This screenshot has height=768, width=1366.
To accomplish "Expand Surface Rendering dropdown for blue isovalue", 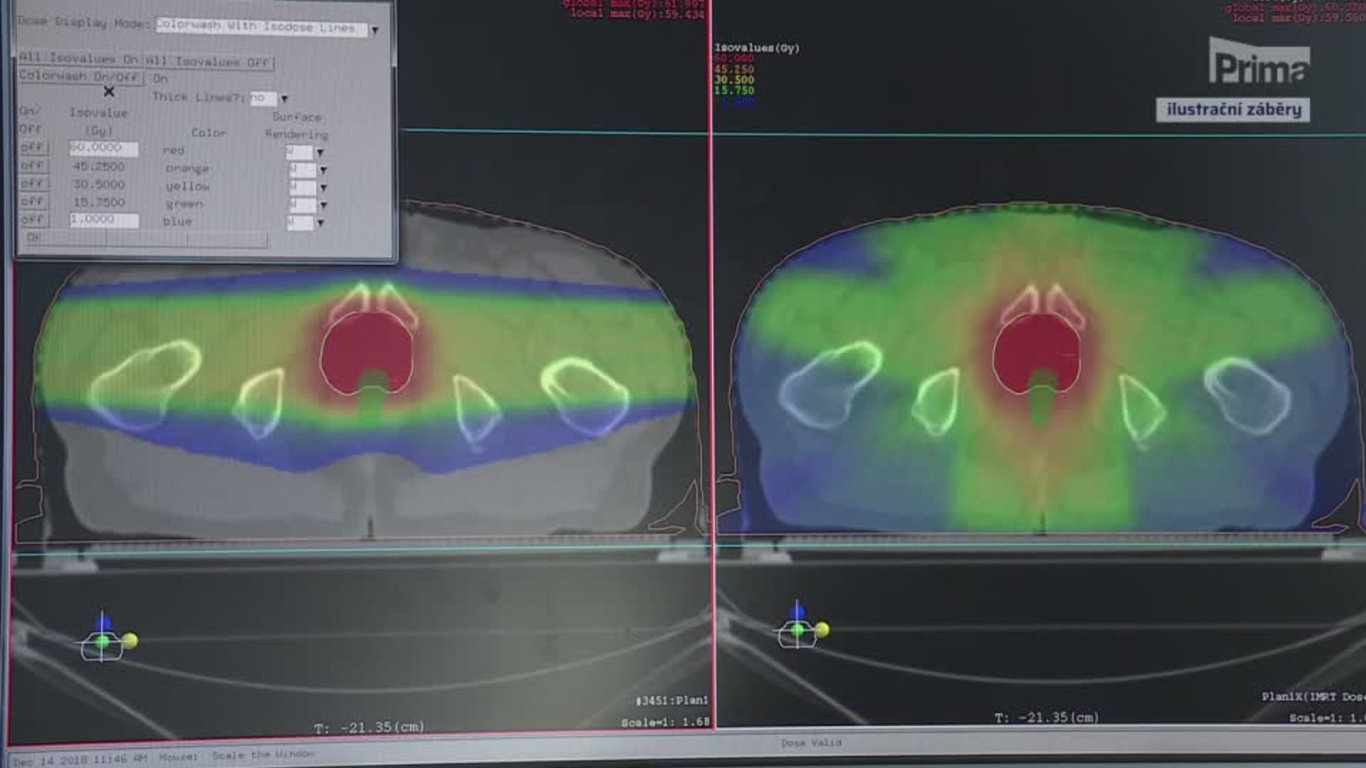I will (321, 223).
